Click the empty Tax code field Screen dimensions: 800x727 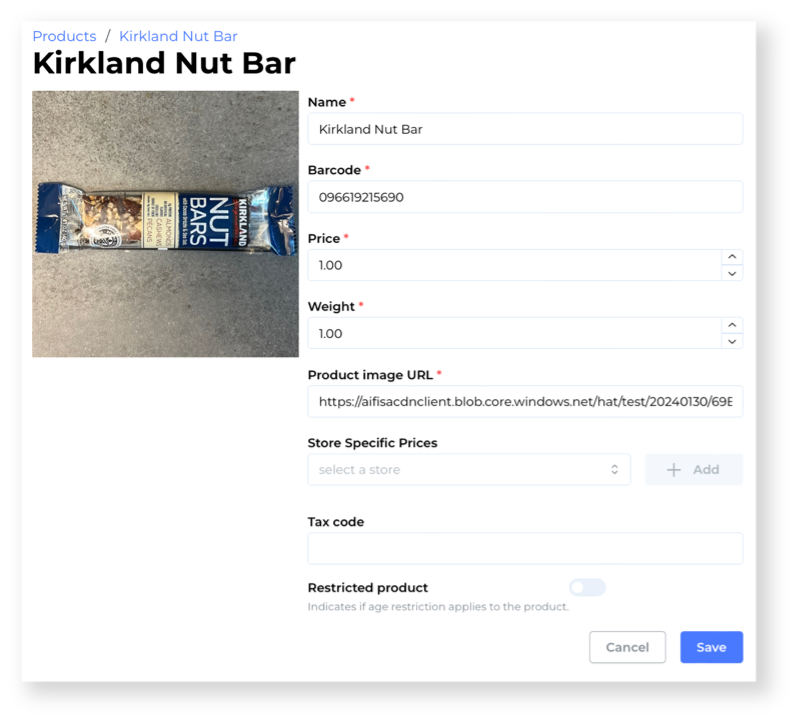[525, 548]
